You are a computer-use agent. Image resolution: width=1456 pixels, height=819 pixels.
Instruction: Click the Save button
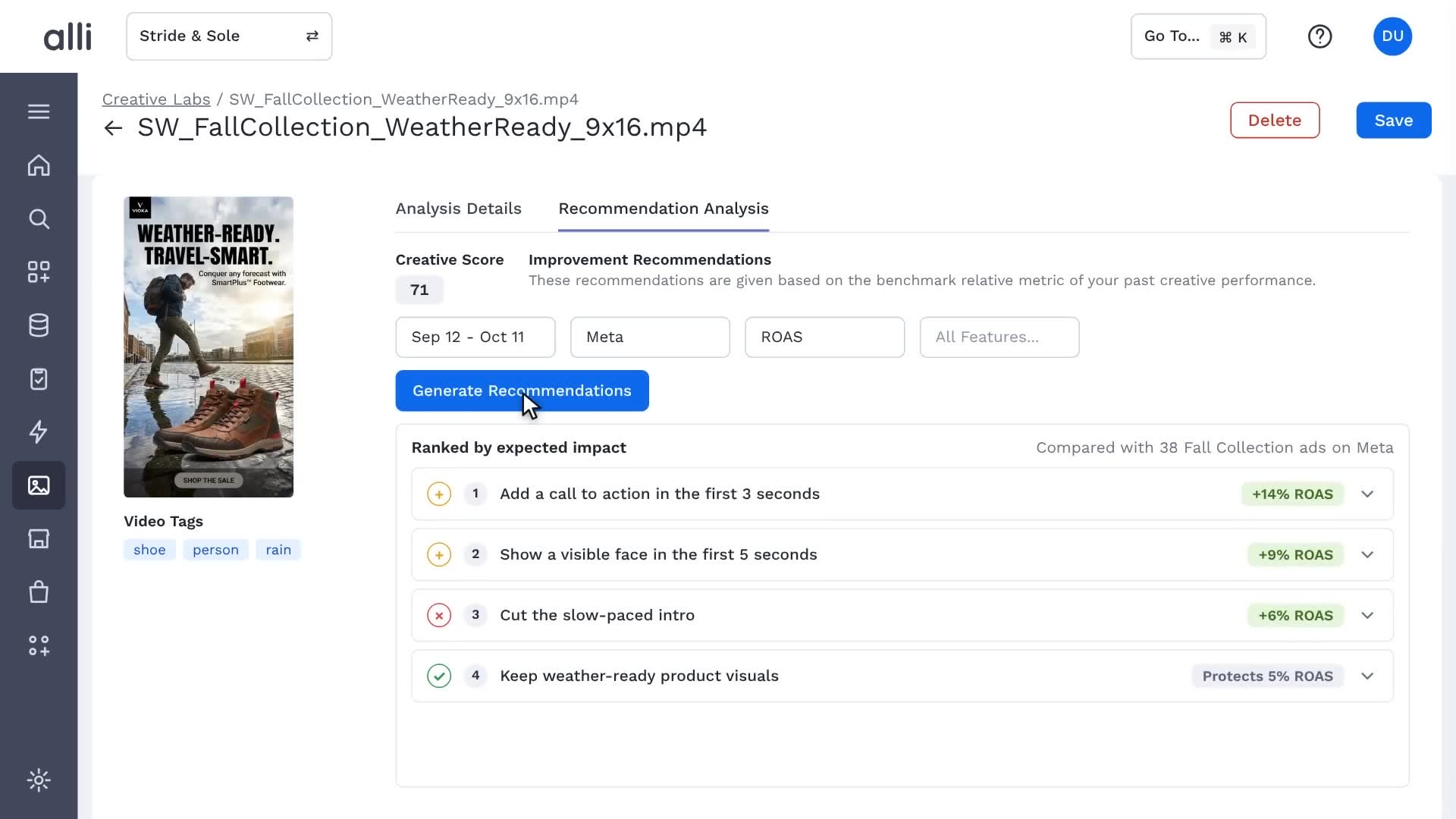pos(1394,121)
